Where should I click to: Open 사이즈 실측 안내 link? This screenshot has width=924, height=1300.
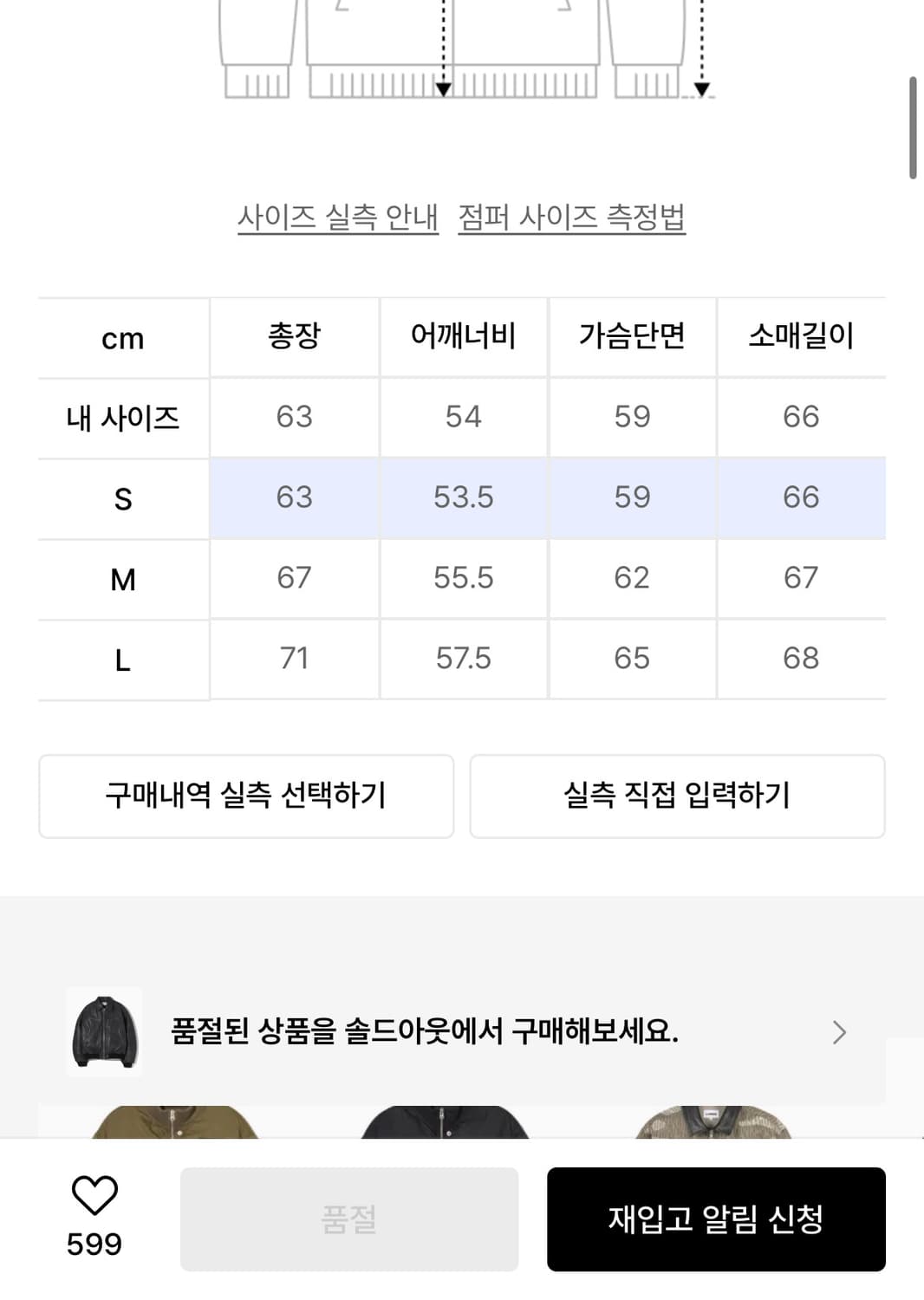338,217
